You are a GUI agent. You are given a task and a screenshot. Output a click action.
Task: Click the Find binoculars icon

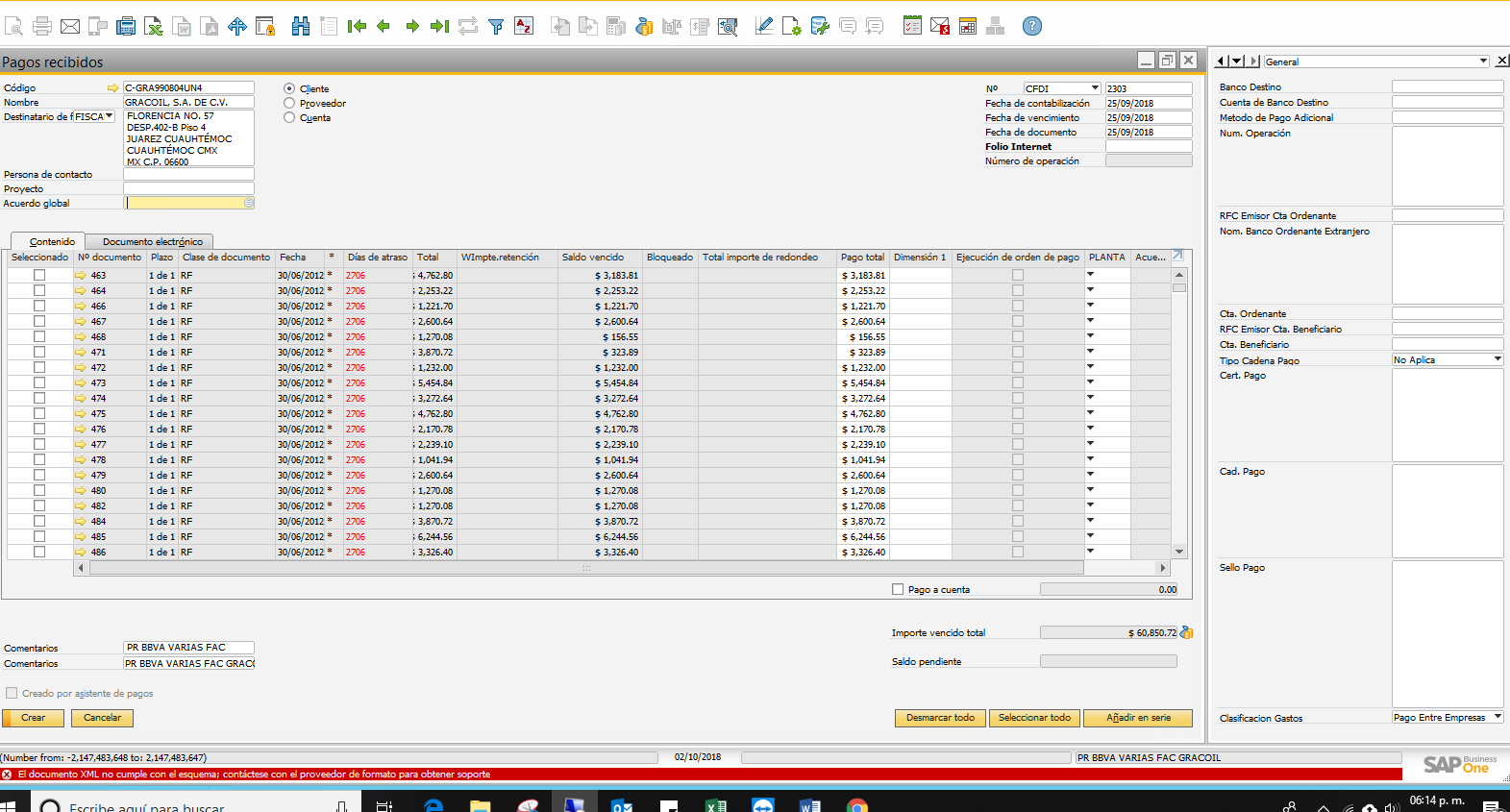click(301, 26)
